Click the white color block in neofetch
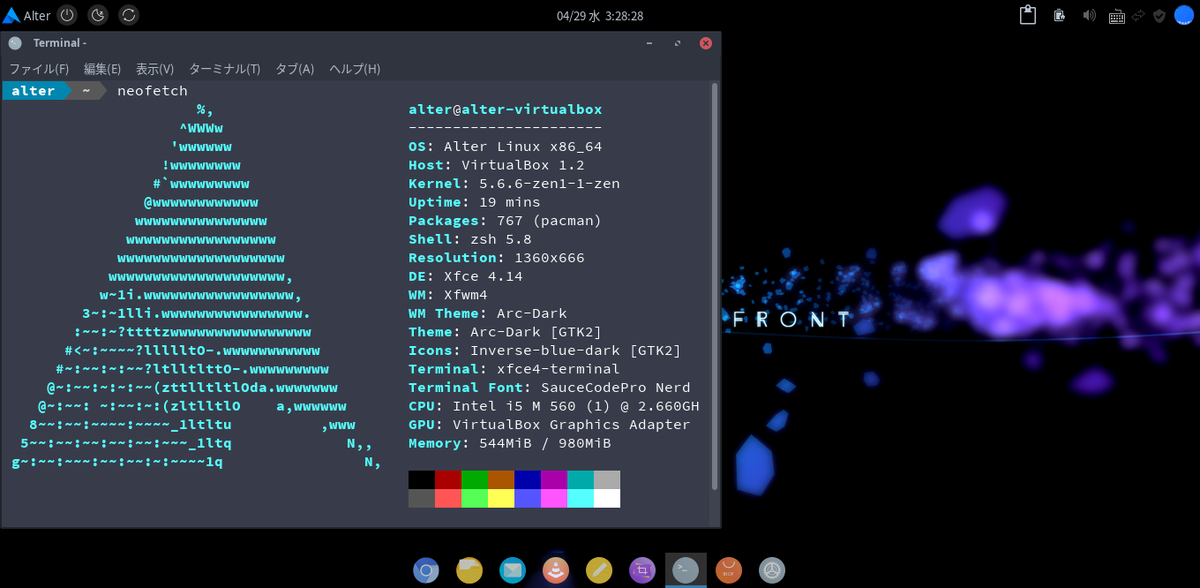 click(x=607, y=498)
